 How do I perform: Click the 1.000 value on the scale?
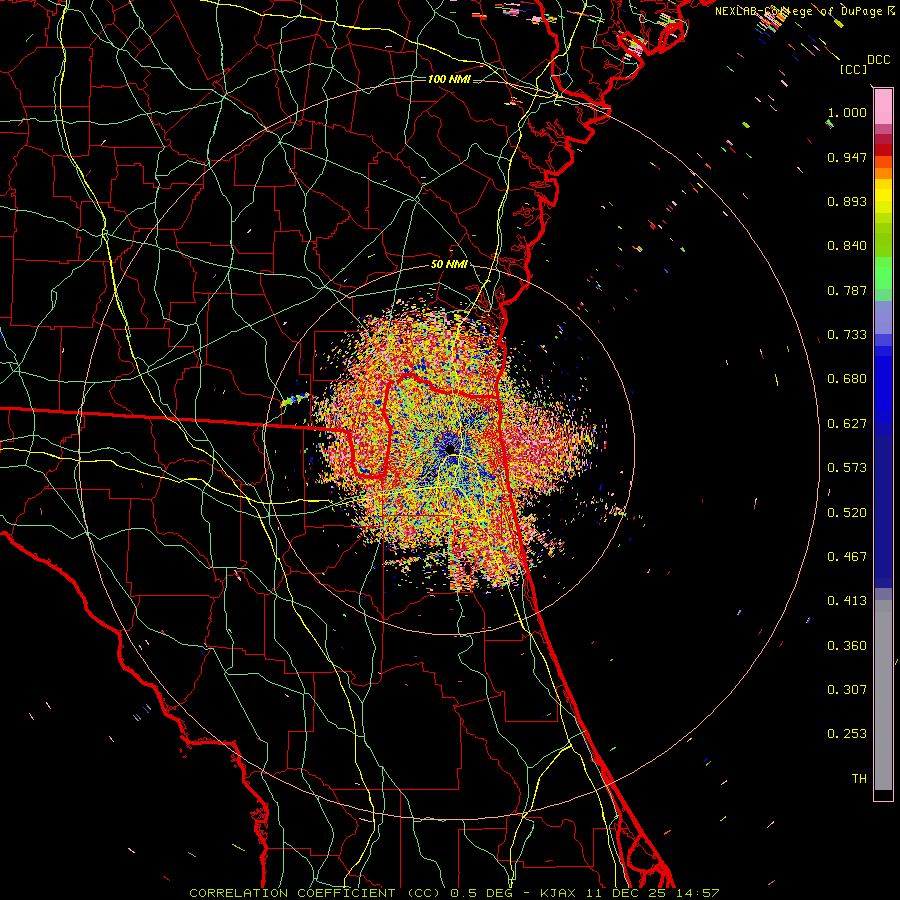coord(847,112)
